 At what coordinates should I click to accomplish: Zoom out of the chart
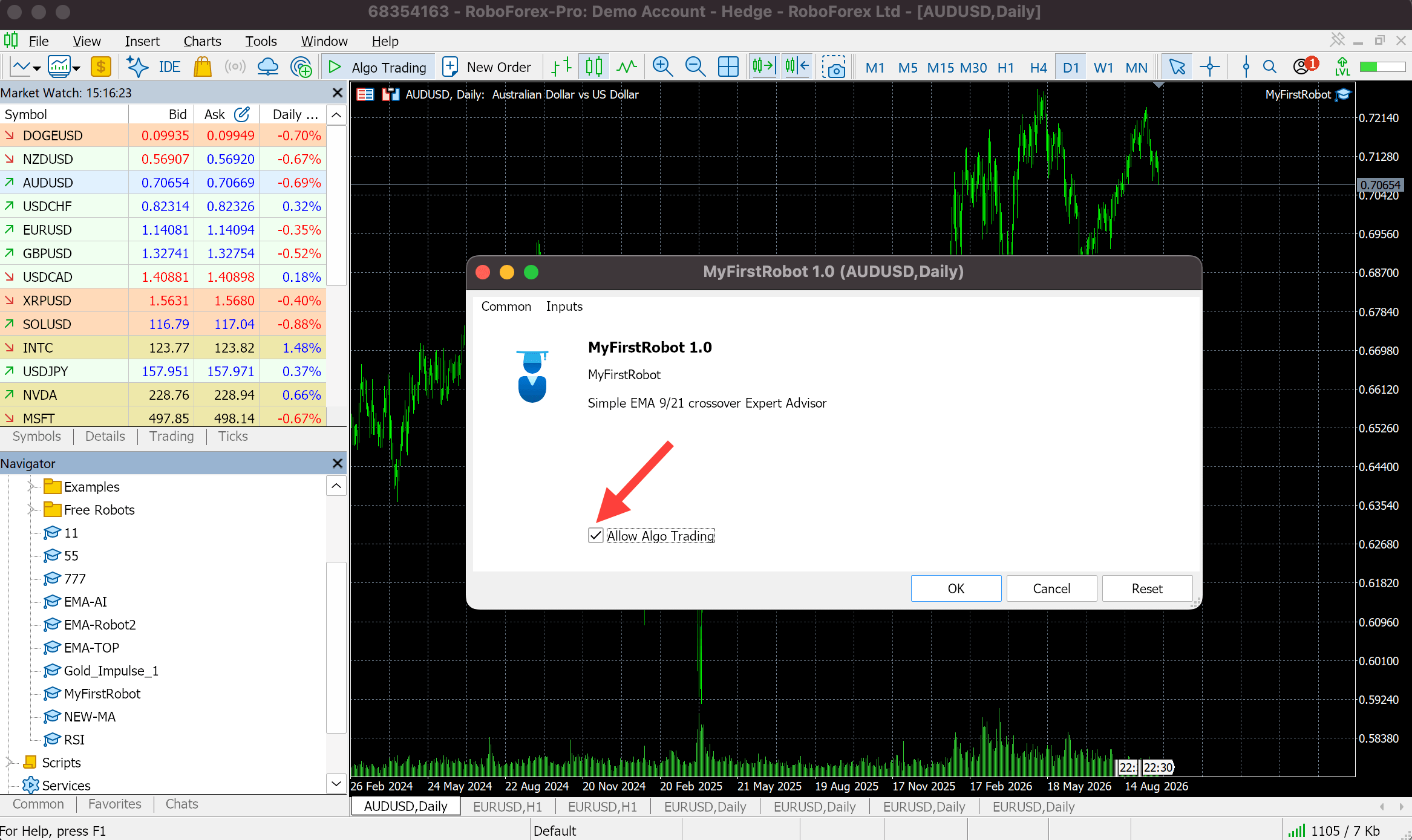tap(695, 67)
